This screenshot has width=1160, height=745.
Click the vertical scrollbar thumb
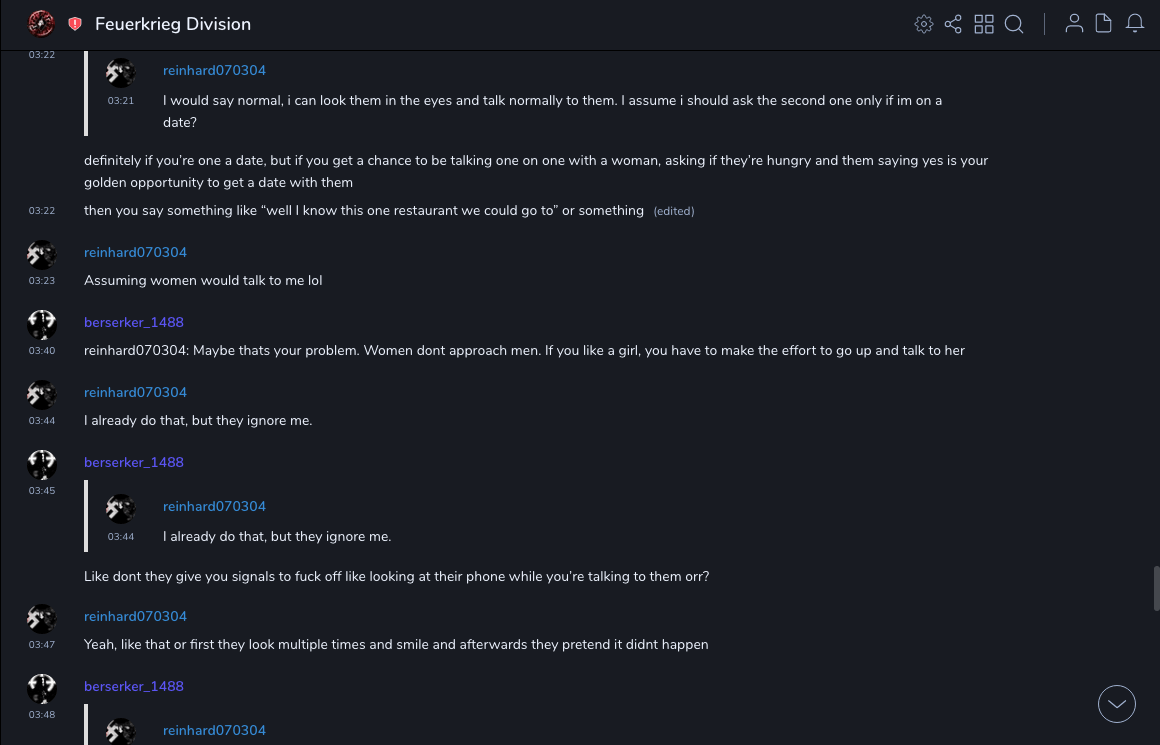coord(1156,588)
